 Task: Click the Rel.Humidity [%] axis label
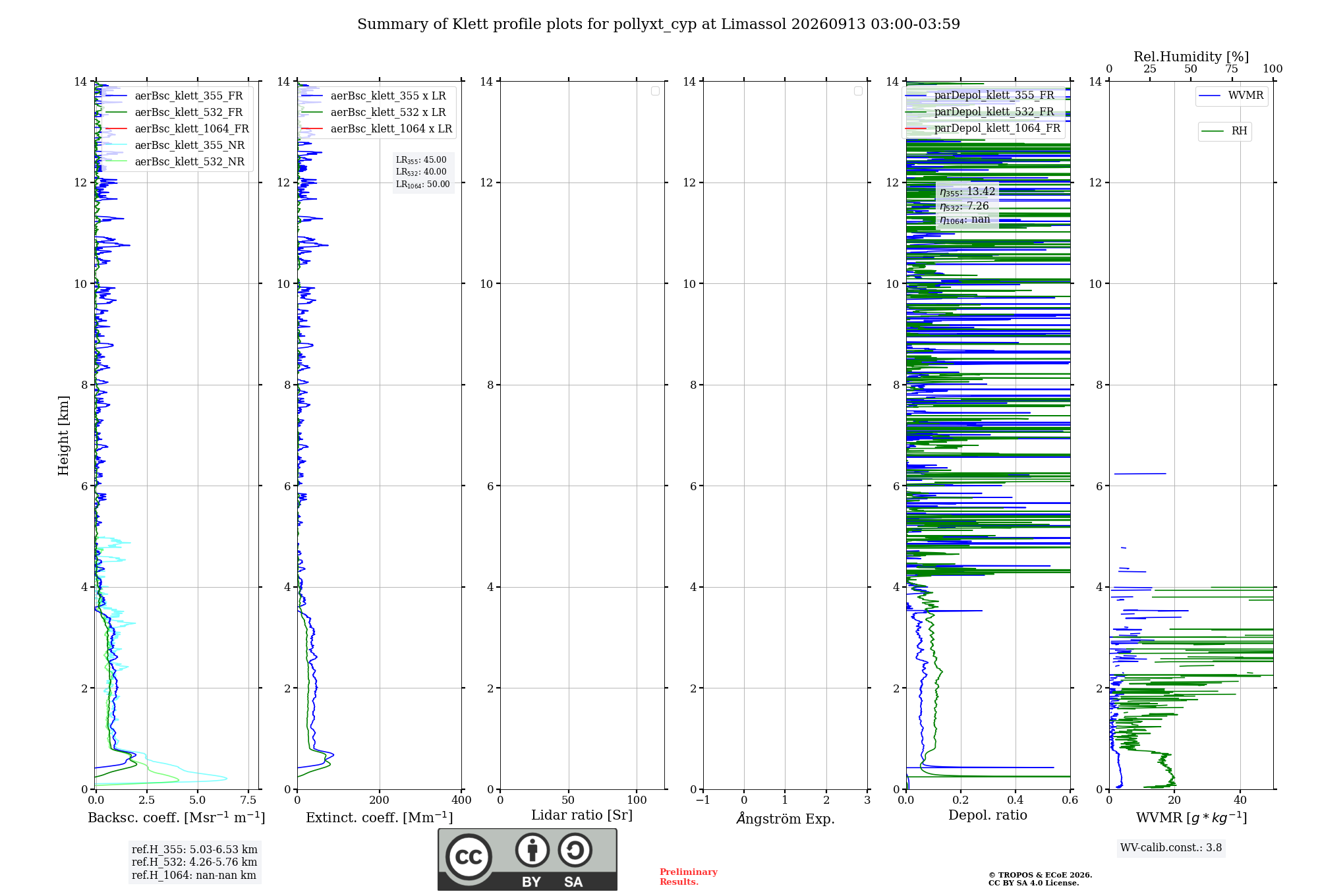click(1191, 57)
